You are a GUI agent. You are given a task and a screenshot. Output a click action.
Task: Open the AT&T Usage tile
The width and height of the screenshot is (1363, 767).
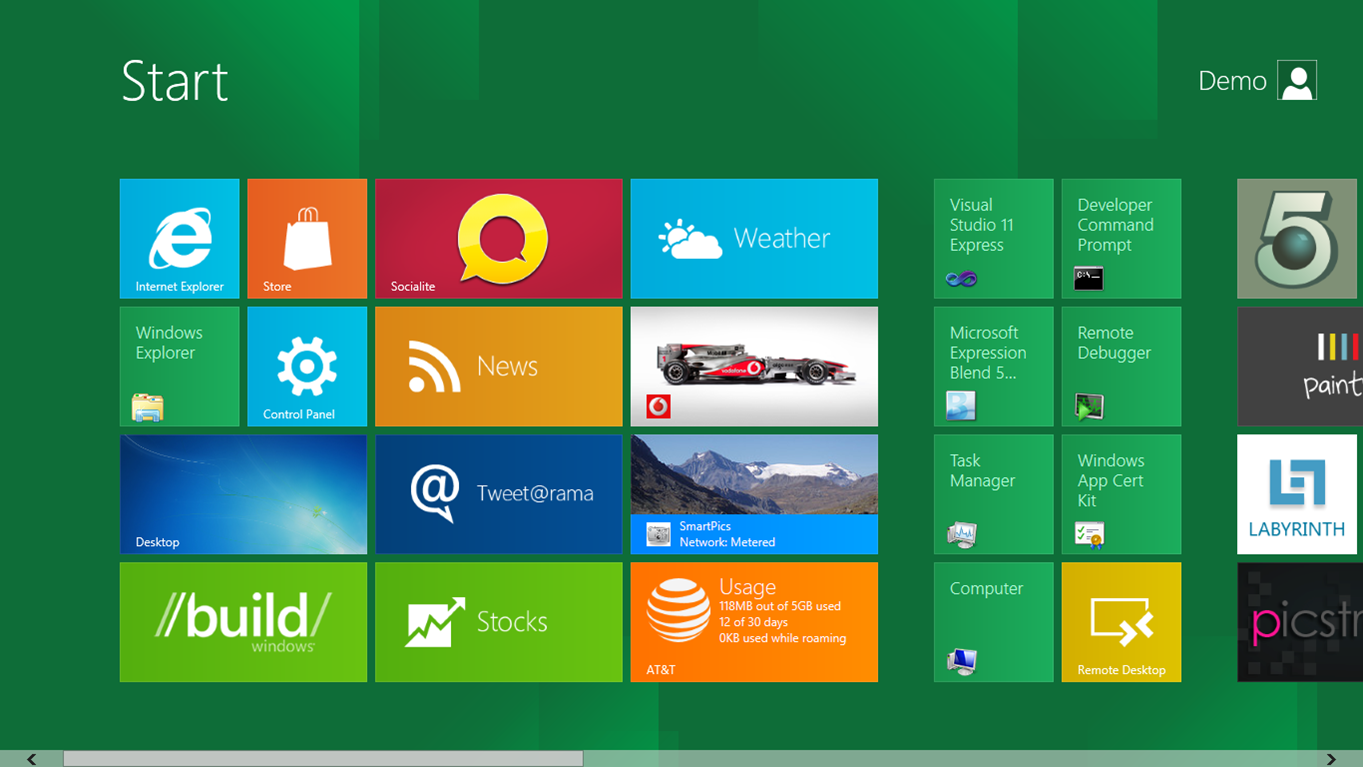pyautogui.click(x=754, y=622)
